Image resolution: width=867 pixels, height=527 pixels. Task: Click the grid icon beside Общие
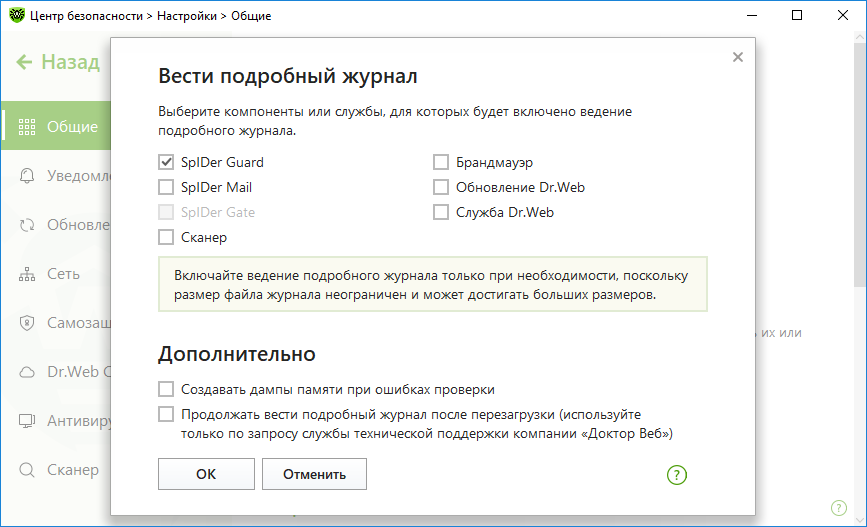[x=27, y=127]
